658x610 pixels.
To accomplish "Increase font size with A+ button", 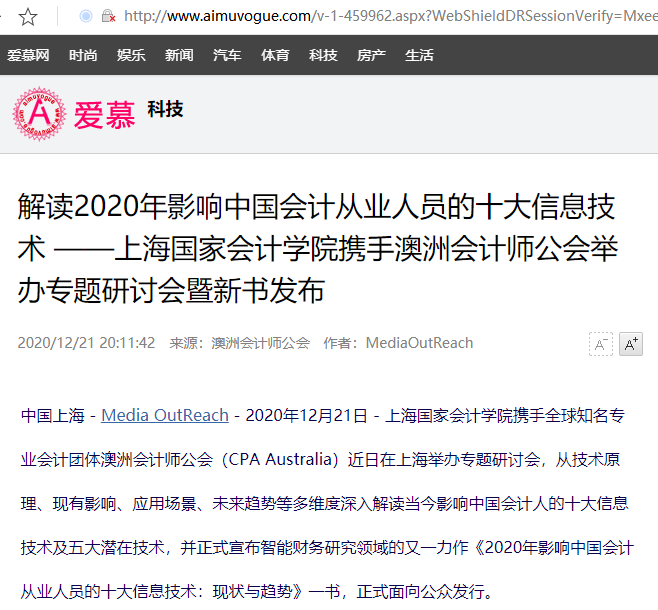I will point(631,344).
